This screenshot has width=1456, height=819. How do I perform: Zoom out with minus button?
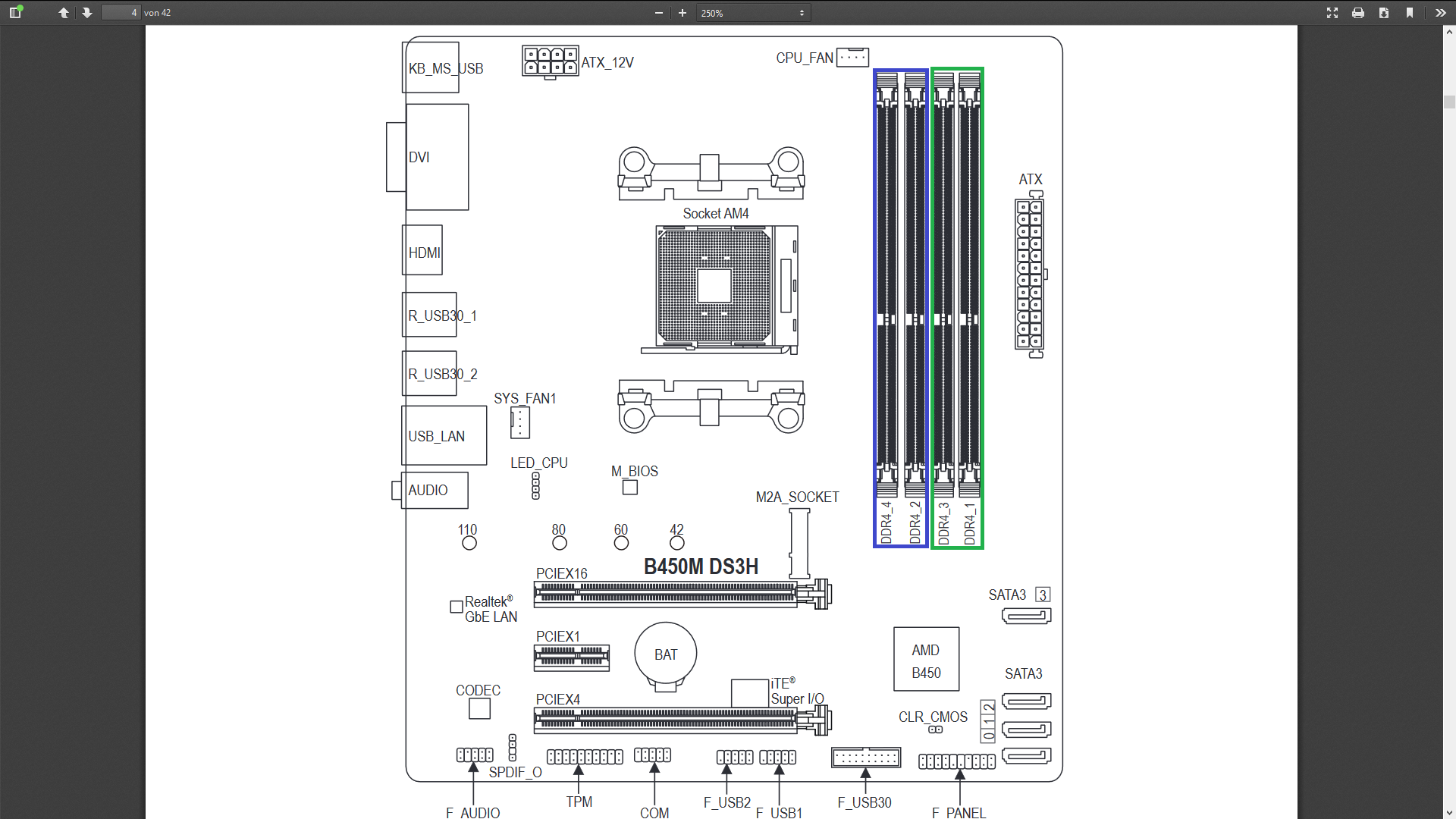coord(658,12)
